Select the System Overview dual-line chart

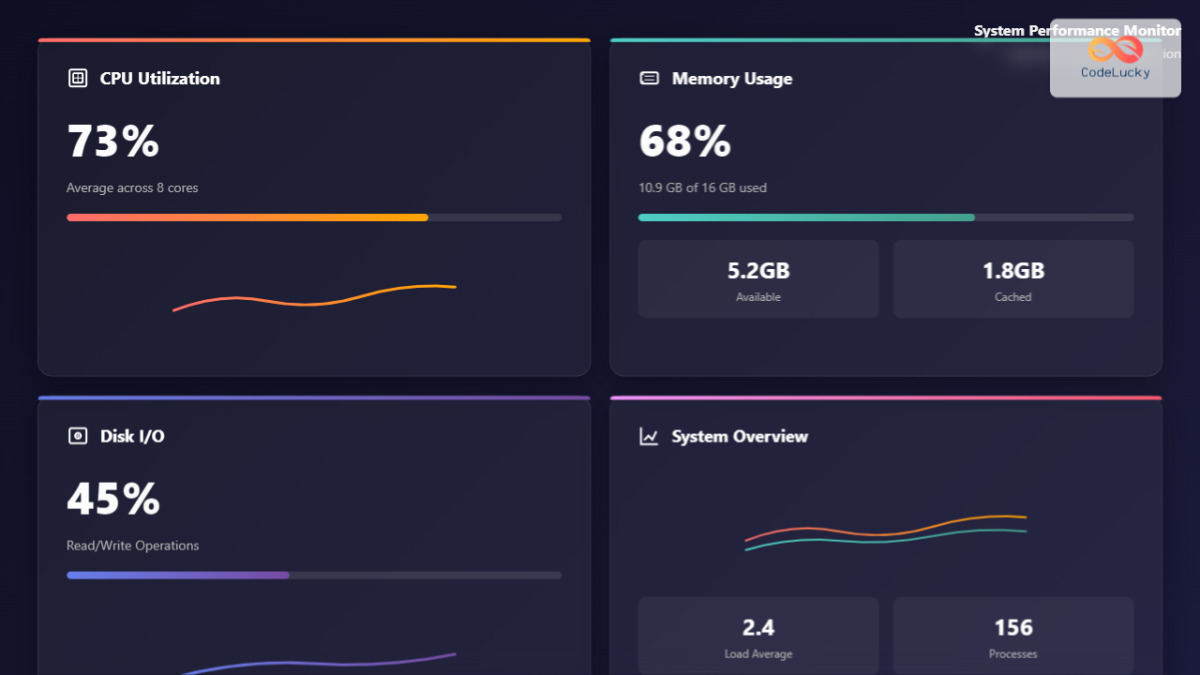pos(885,532)
